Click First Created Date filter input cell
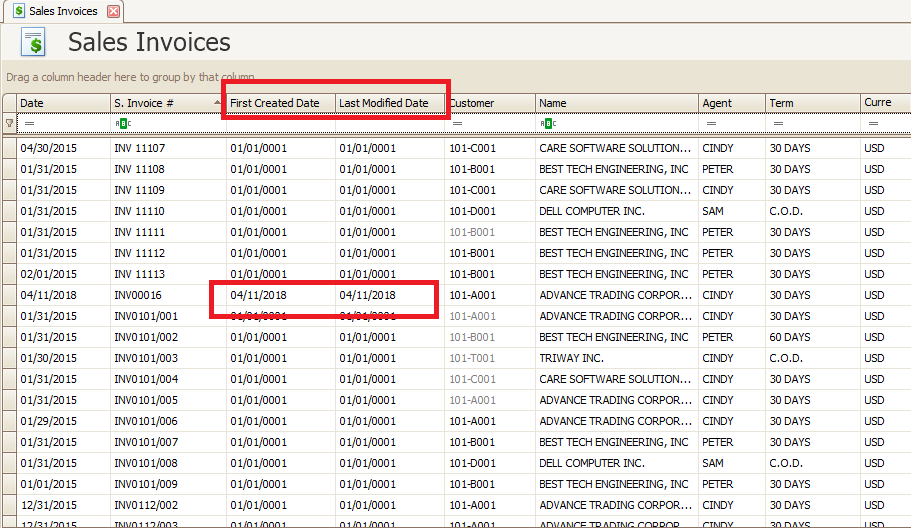This screenshot has height=528, width=911. point(281,123)
